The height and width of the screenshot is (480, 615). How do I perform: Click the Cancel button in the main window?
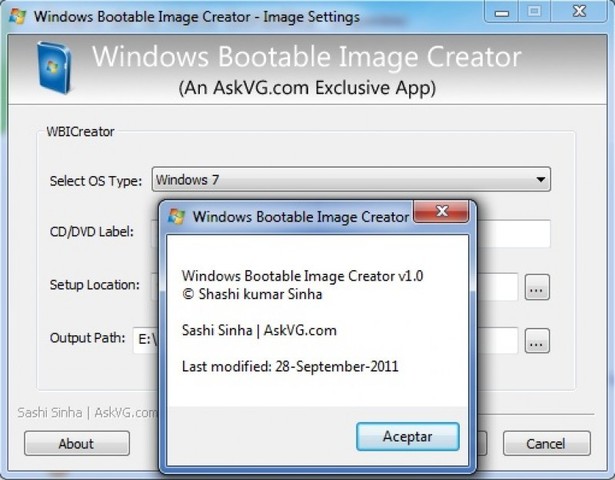click(546, 444)
